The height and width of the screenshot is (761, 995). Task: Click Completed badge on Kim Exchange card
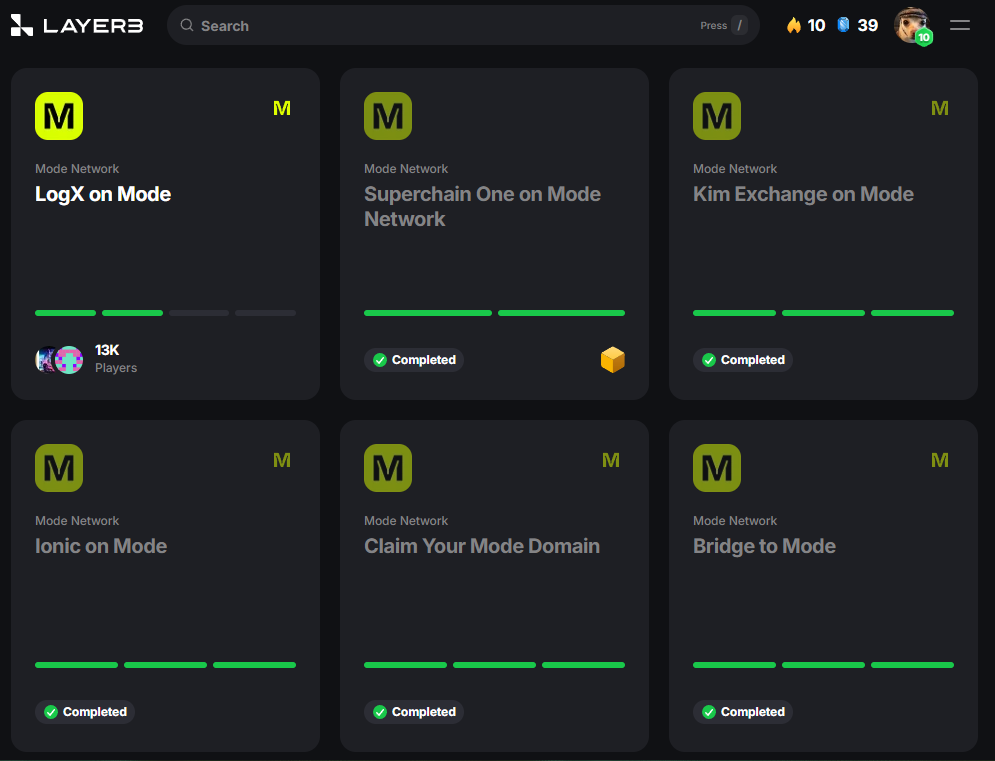coord(743,360)
